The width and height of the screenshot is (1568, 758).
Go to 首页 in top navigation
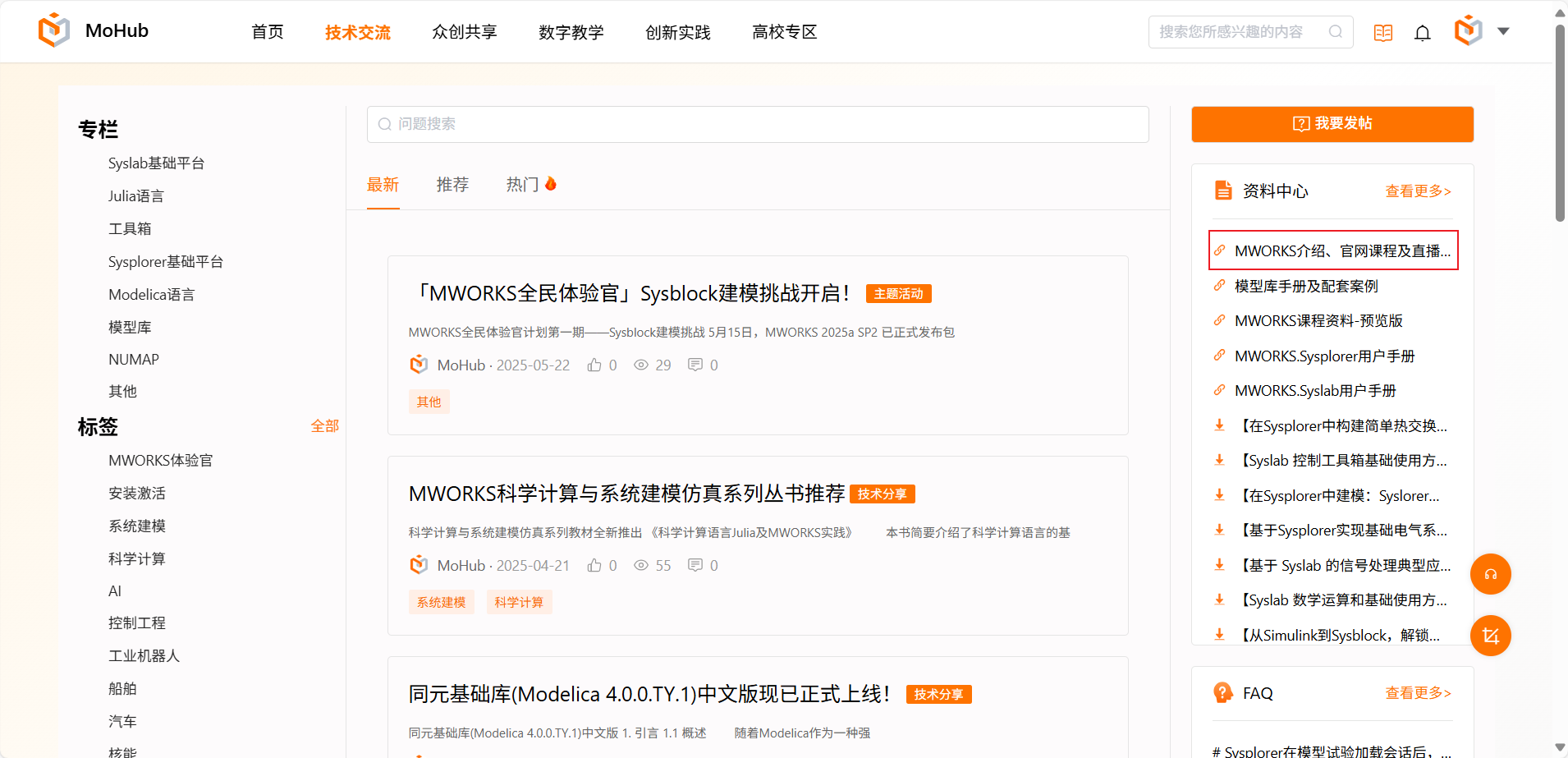click(x=268, y=32)
